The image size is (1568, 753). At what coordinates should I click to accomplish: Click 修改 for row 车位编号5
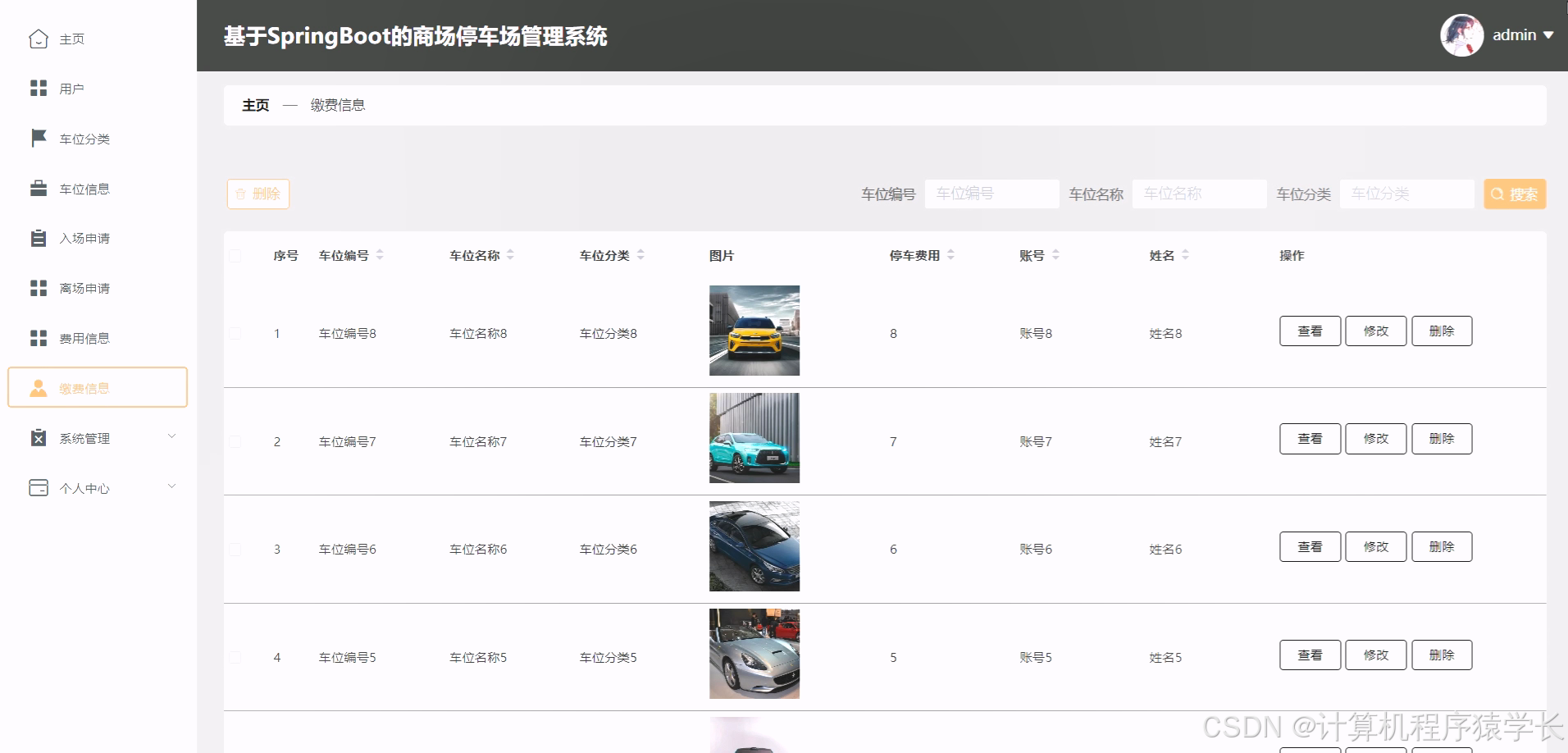[1375, 655]
